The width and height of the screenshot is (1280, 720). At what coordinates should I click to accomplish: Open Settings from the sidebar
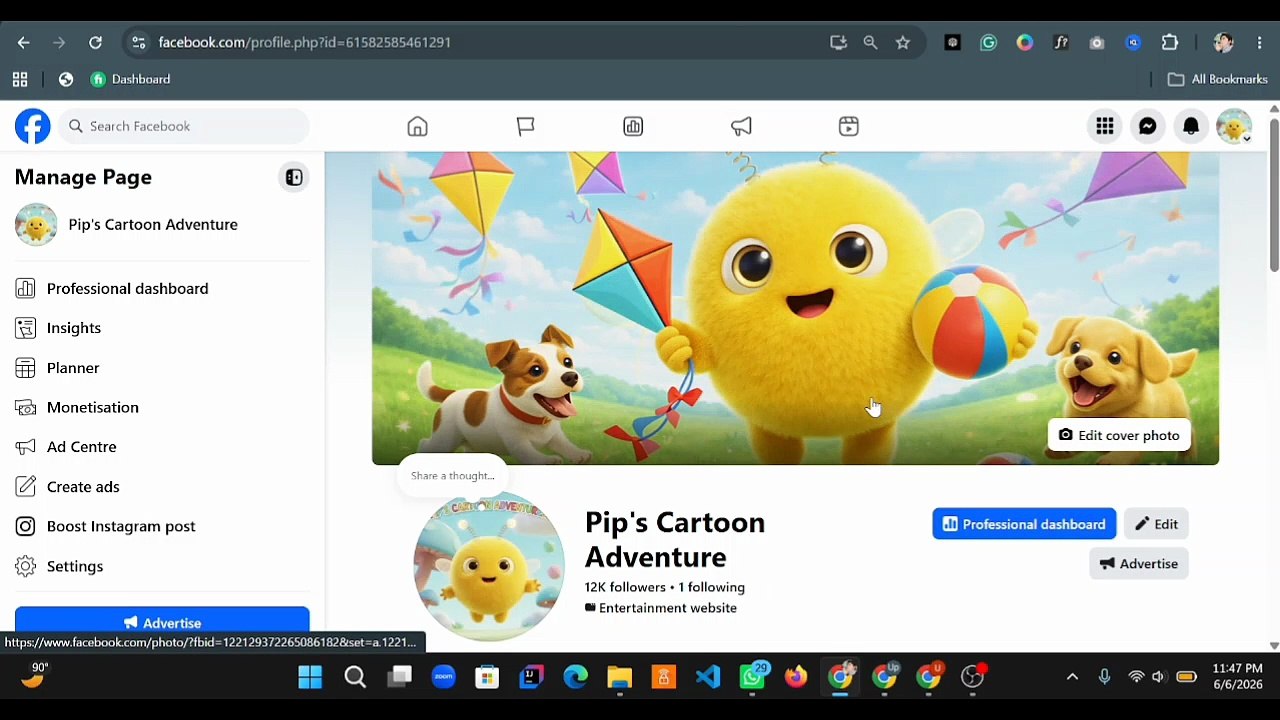[x=162, y=566]
